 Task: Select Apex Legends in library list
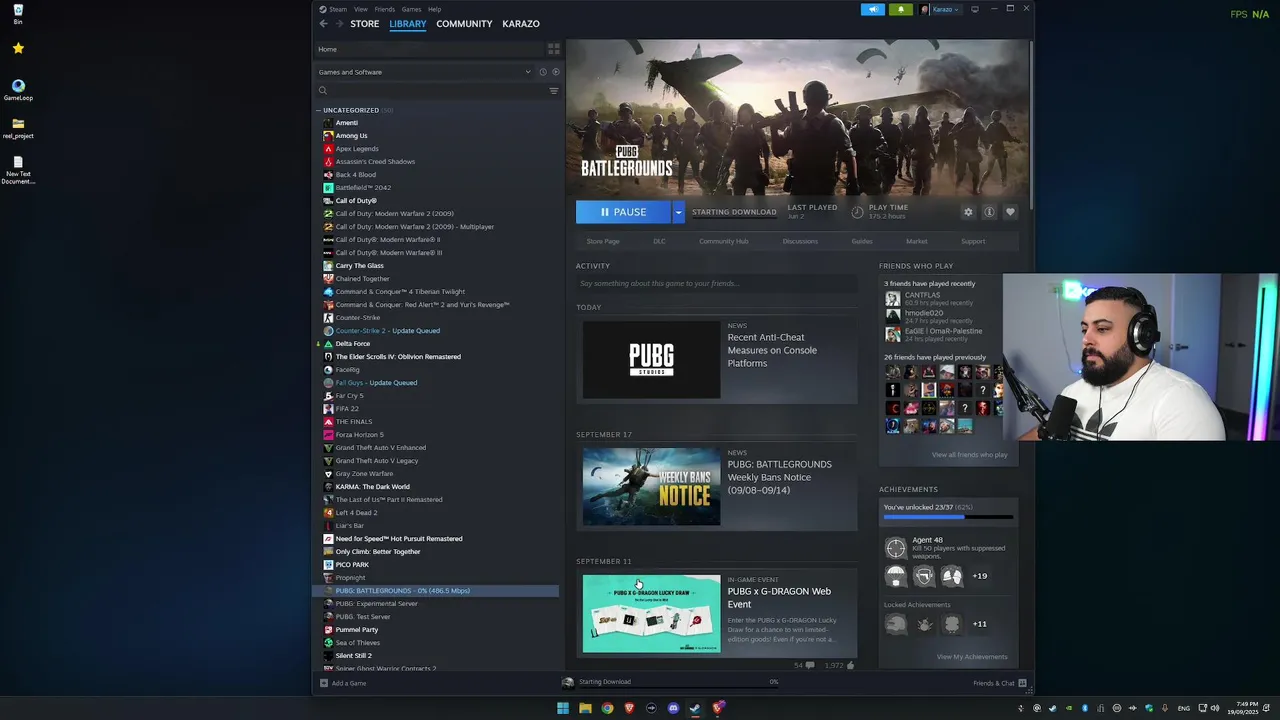pyautogui.click(x=357, y=149)
